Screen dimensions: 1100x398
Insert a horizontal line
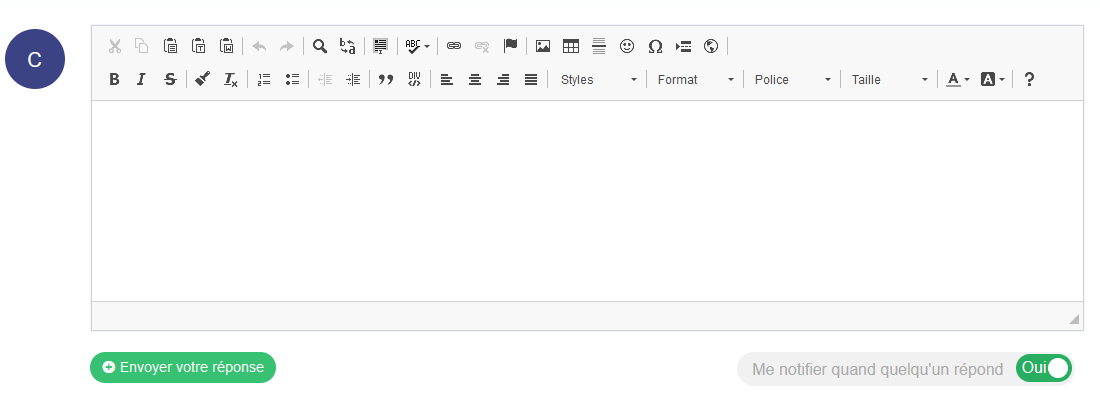tap(598, 46)
